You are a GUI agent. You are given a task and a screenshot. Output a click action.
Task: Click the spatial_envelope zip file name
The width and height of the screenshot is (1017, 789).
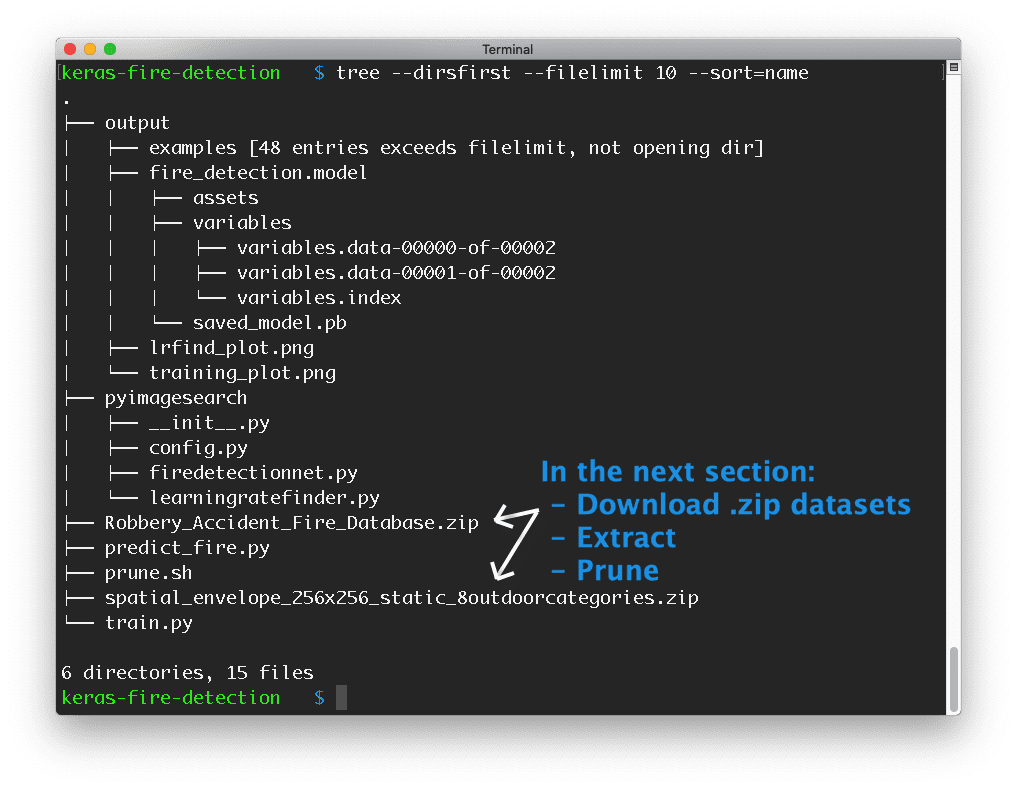click(401, 598)
